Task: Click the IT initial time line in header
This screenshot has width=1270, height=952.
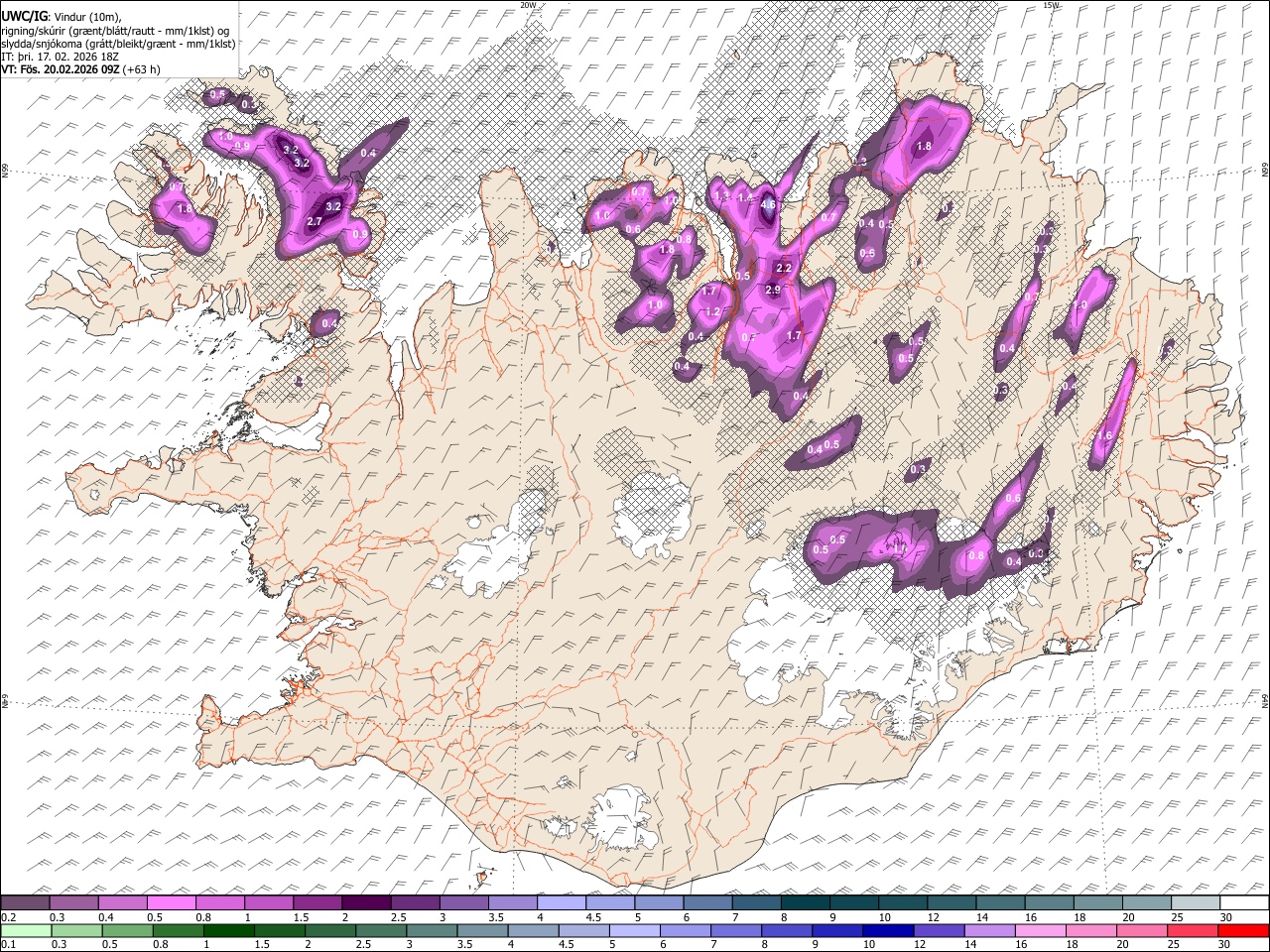Action: [59, 57]
